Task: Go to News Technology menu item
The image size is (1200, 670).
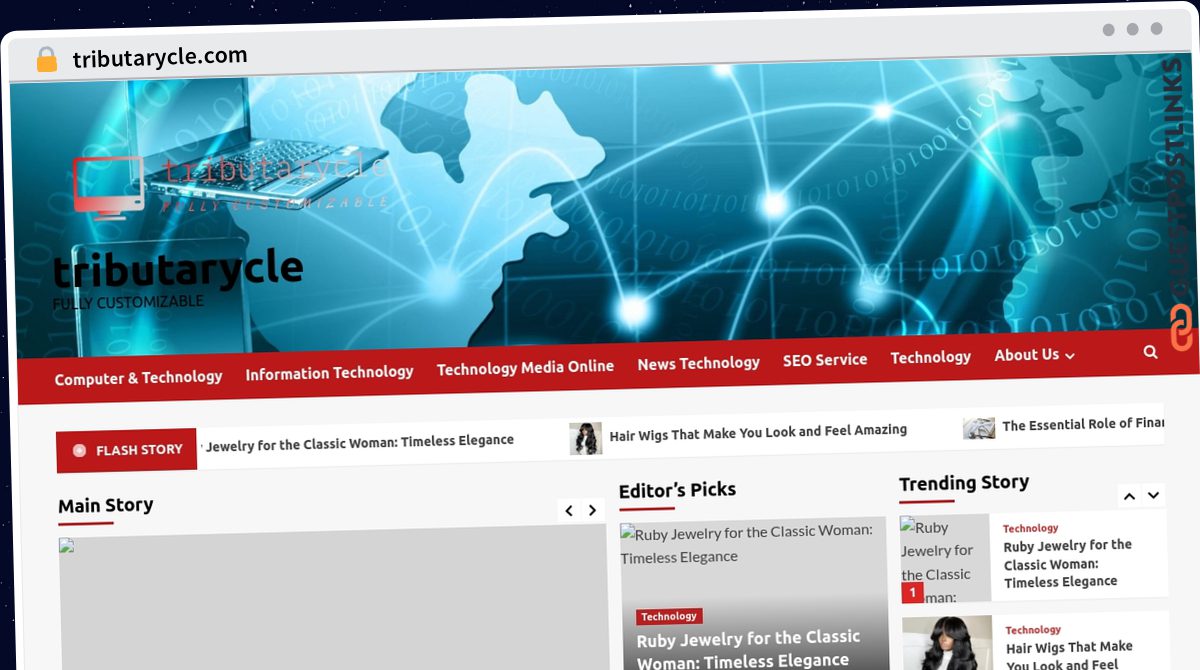Action: click(x=698, y=363)
